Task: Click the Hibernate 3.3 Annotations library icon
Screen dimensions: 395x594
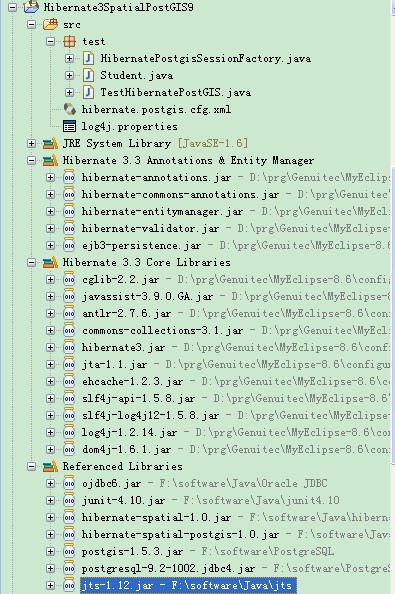Action: pyautogui.click(x=50, y=160)
